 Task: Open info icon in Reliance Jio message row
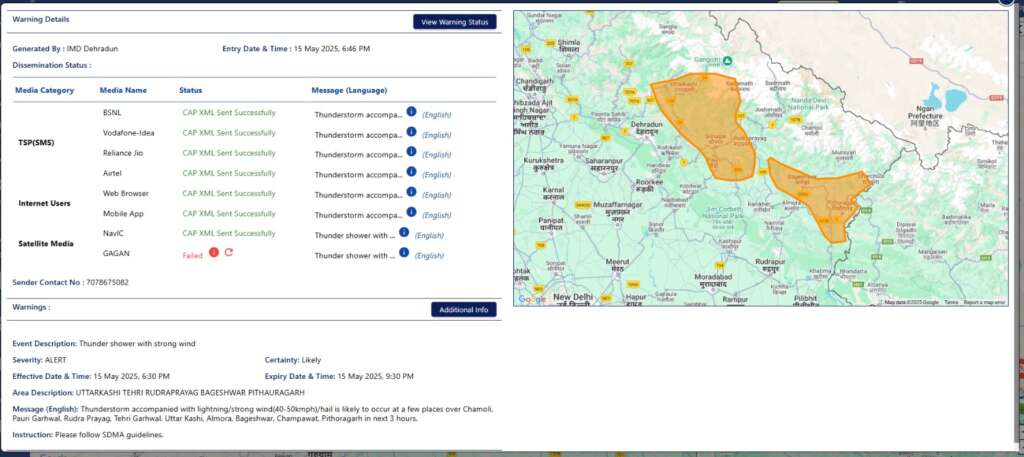click(411, 151)
